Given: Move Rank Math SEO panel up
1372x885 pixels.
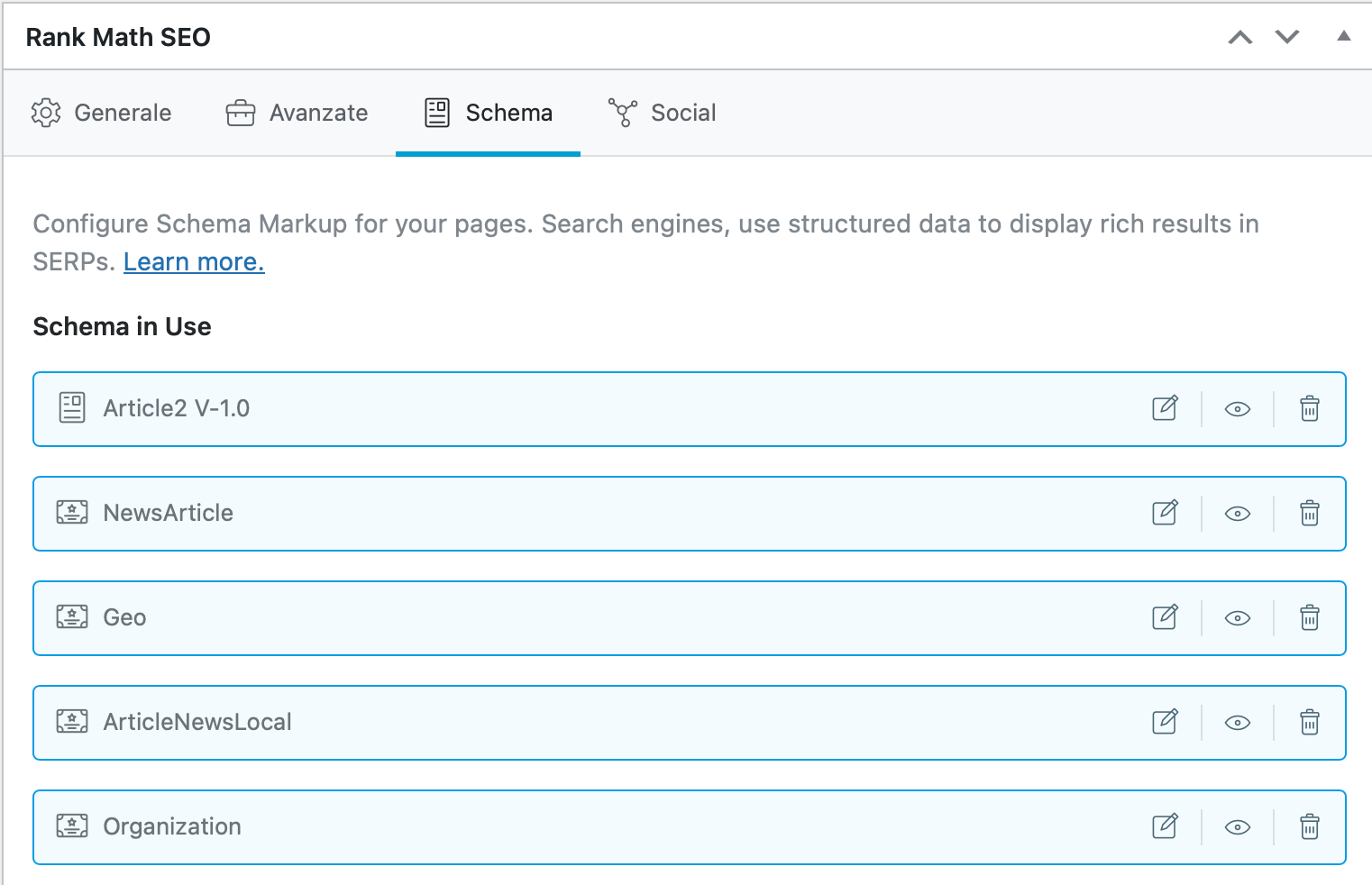Looking at the screenshot, I should tap(1240, 37).
